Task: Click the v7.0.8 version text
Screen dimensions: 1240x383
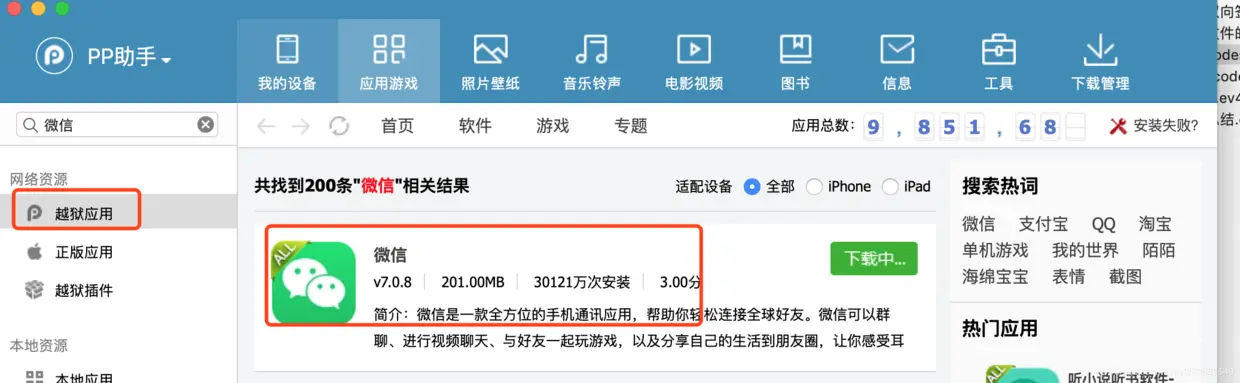Action: [x=393, y=283]
